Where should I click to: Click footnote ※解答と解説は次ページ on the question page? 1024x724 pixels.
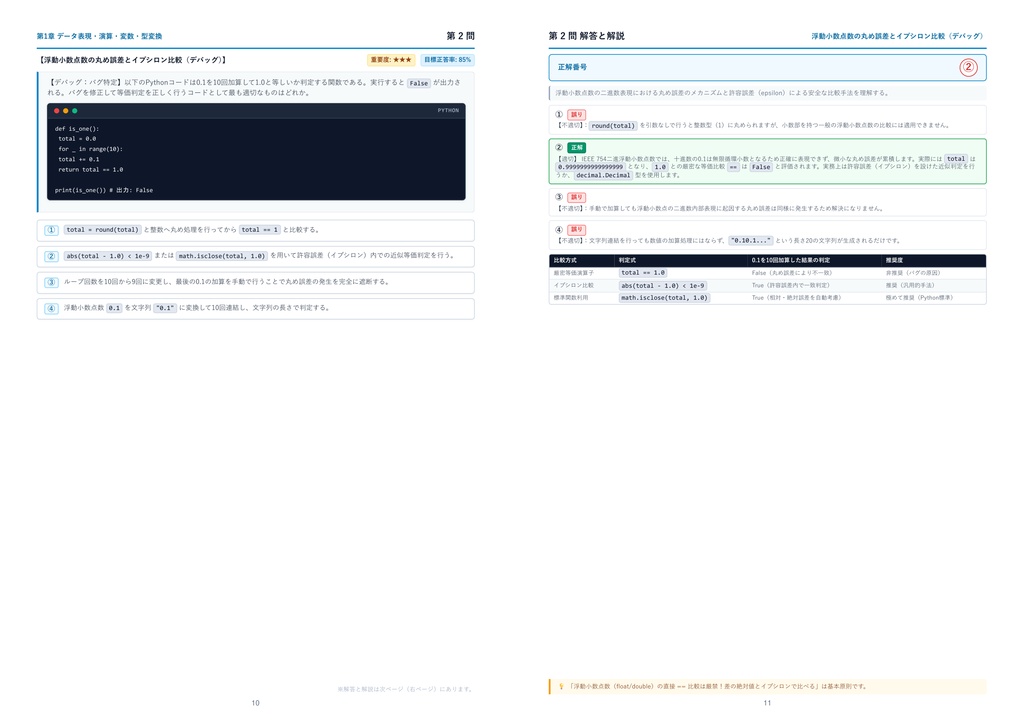pos(406,689)
